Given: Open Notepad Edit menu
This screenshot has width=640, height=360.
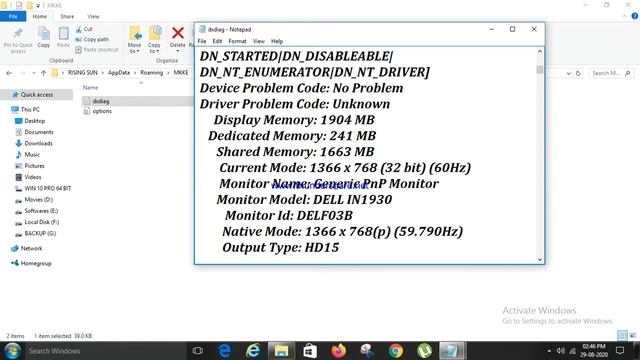Looking at the screenshot, I should click(217, 41).
